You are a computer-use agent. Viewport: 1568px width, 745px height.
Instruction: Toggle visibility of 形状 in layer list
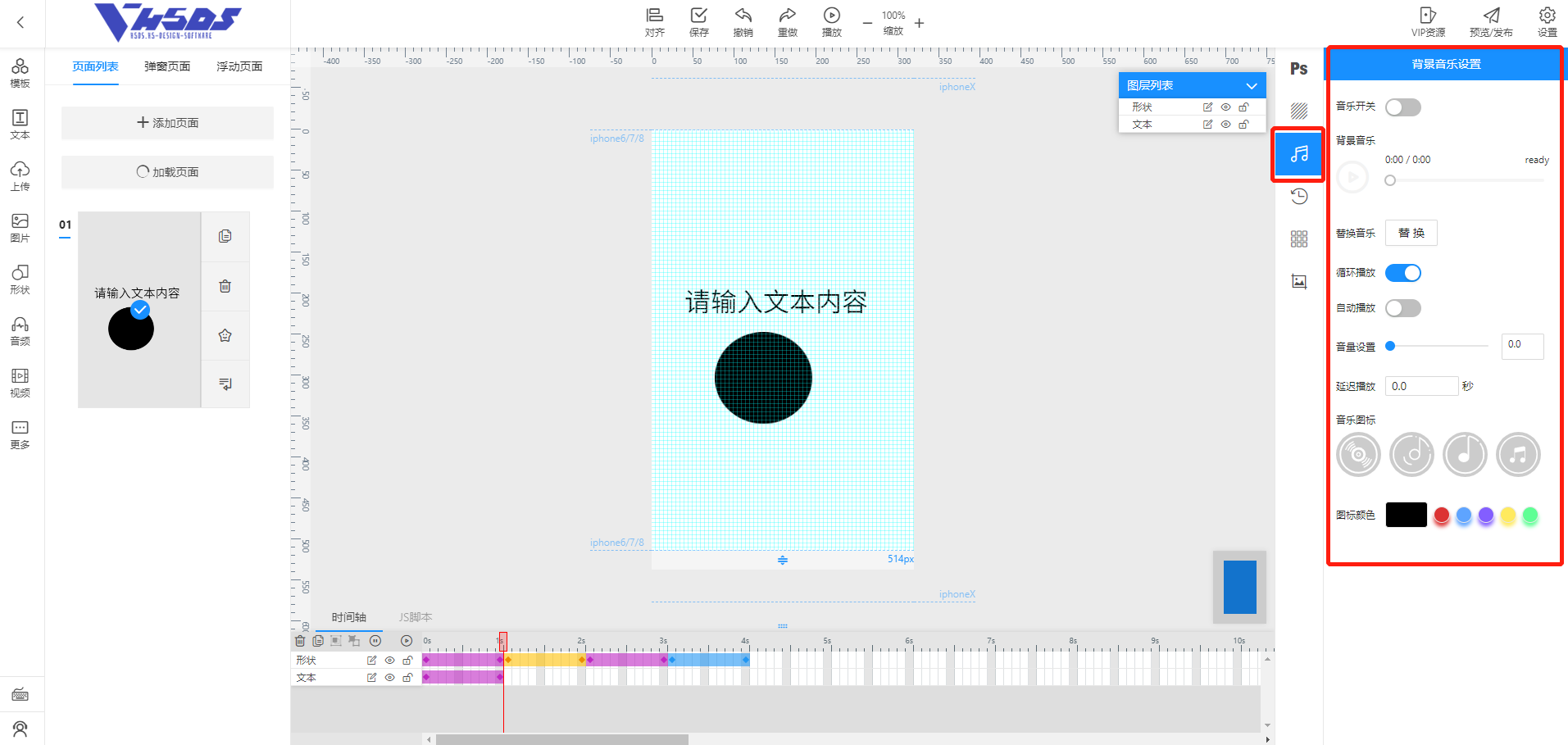coord(1225,107)
